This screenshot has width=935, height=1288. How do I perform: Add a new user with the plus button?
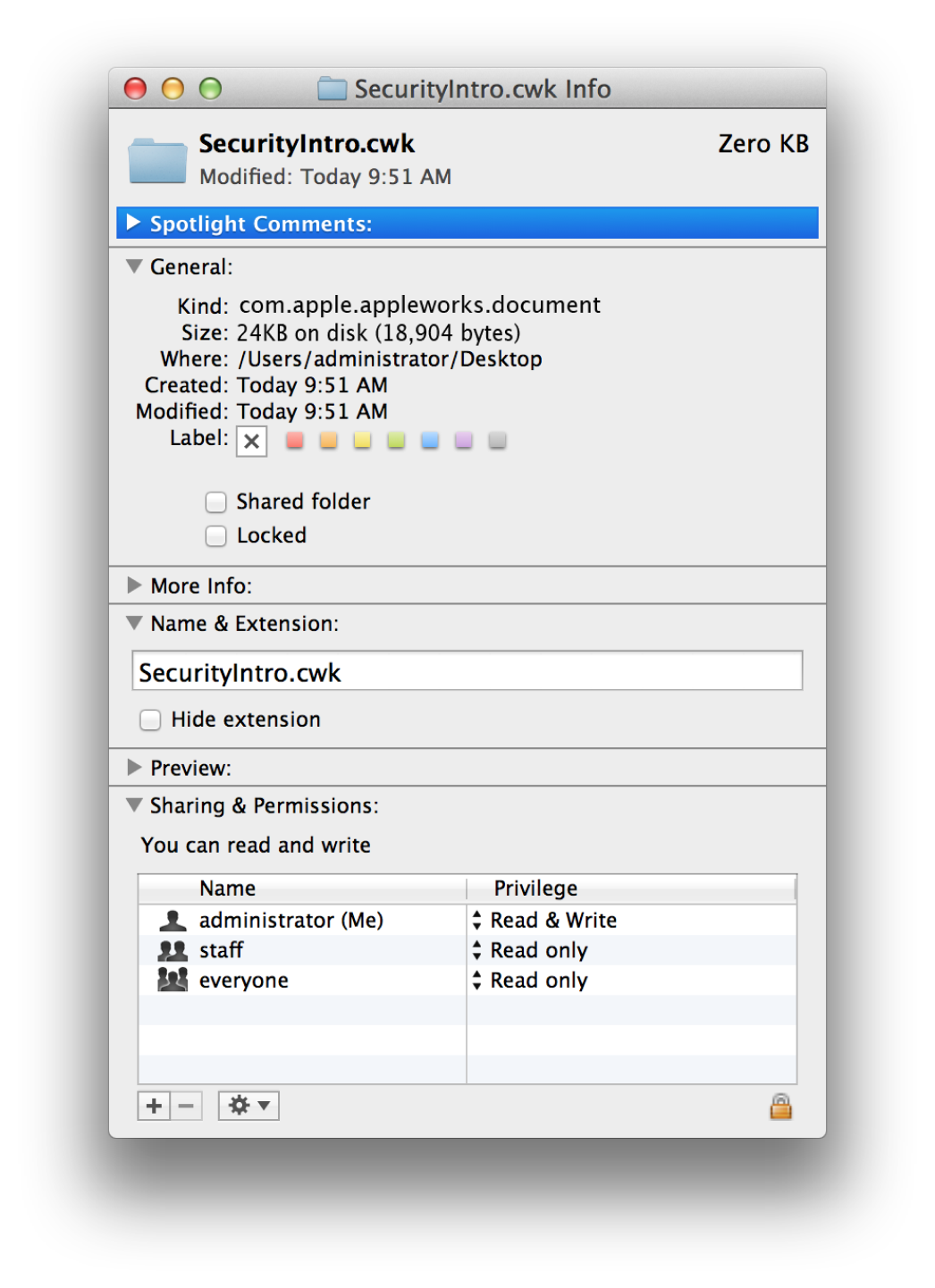coord(154,1106)
